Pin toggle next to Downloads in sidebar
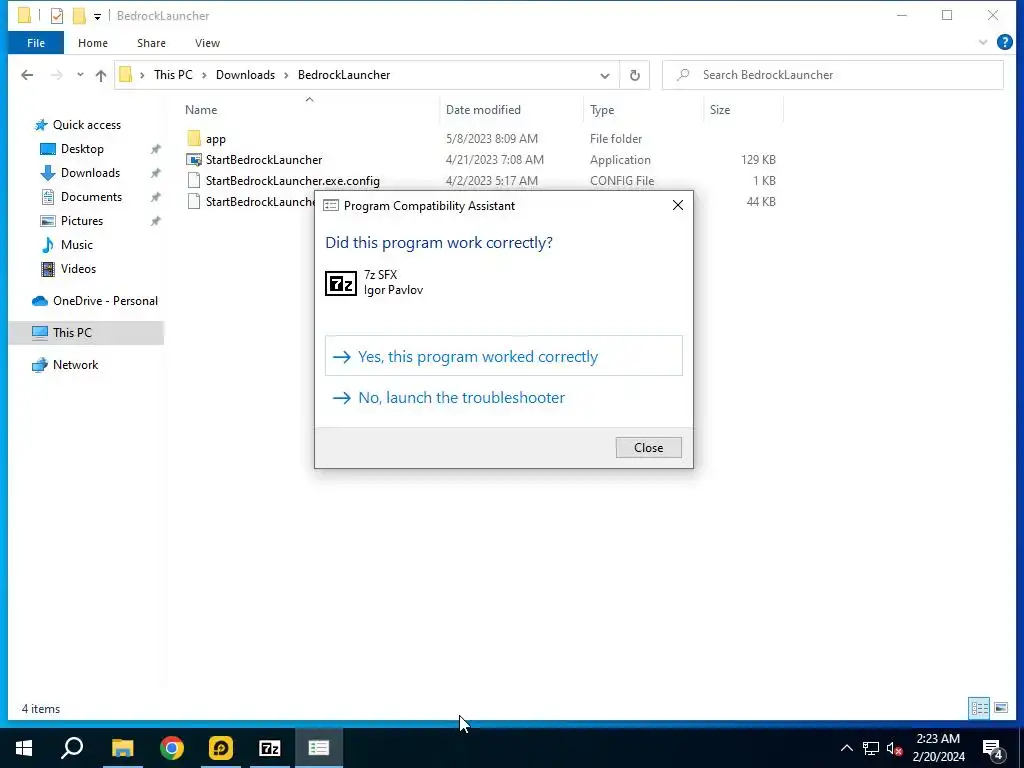Image resolution: width=1024 pixels, height=768 pixels. pyautogui.click(x=155, y=174)
